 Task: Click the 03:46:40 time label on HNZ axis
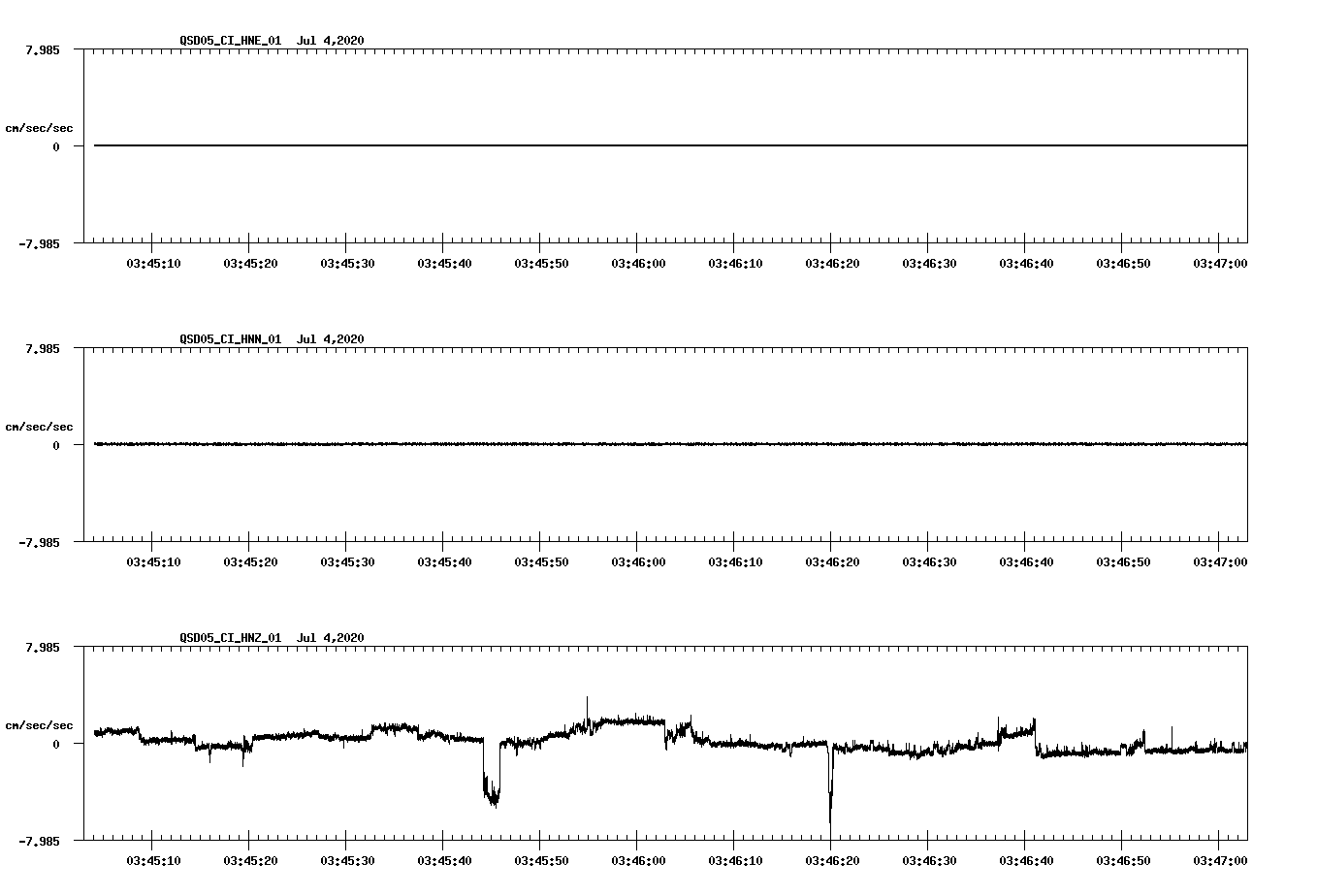[x=1026, y=860]
